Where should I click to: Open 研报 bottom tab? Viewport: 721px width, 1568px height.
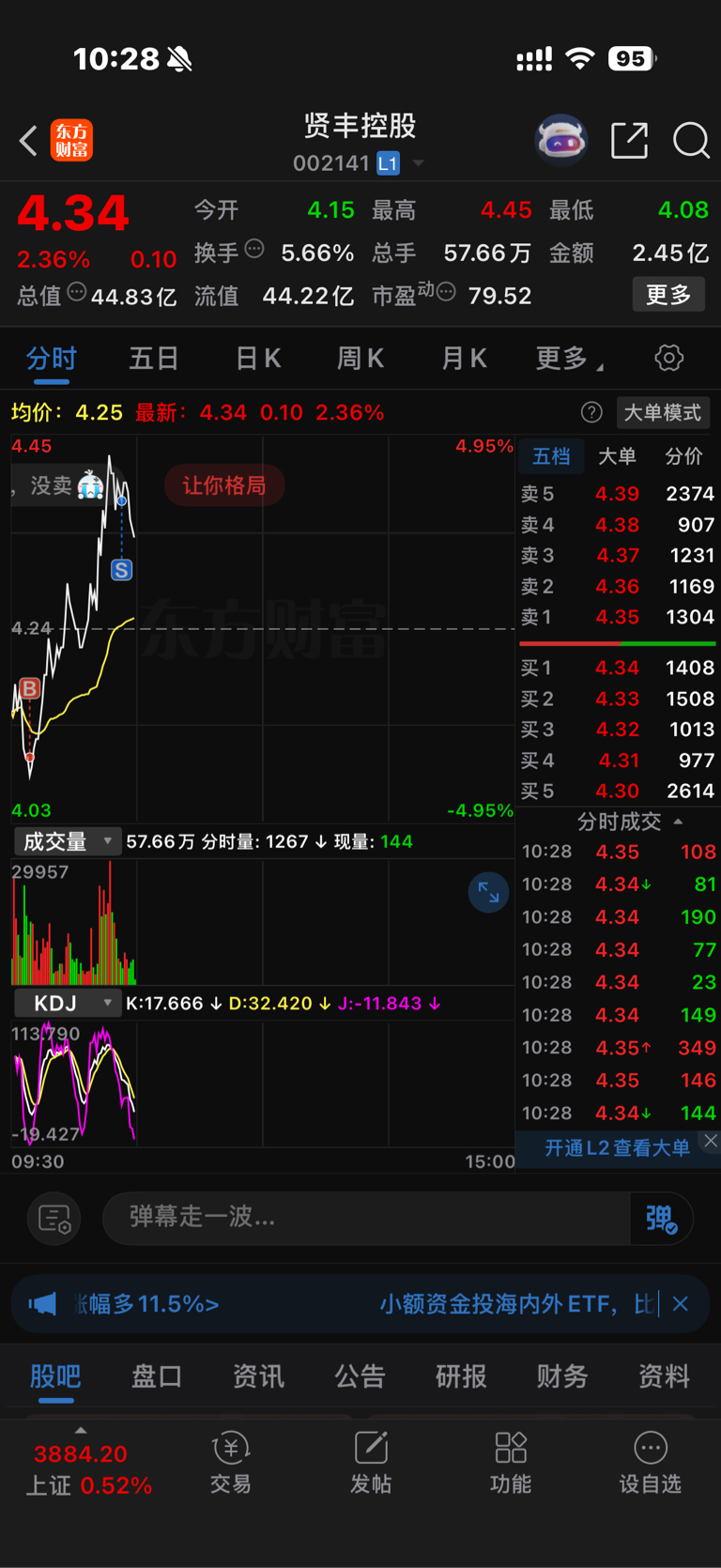(x=461, y=1376)
